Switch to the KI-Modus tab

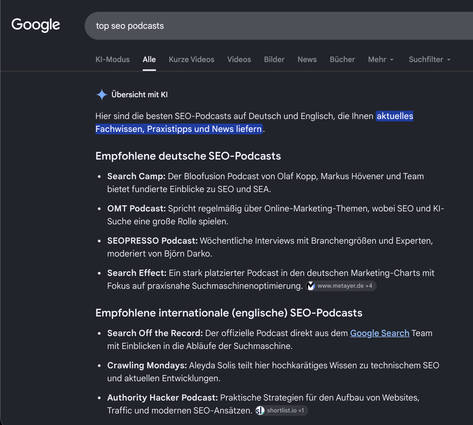(x=112, y=60)
